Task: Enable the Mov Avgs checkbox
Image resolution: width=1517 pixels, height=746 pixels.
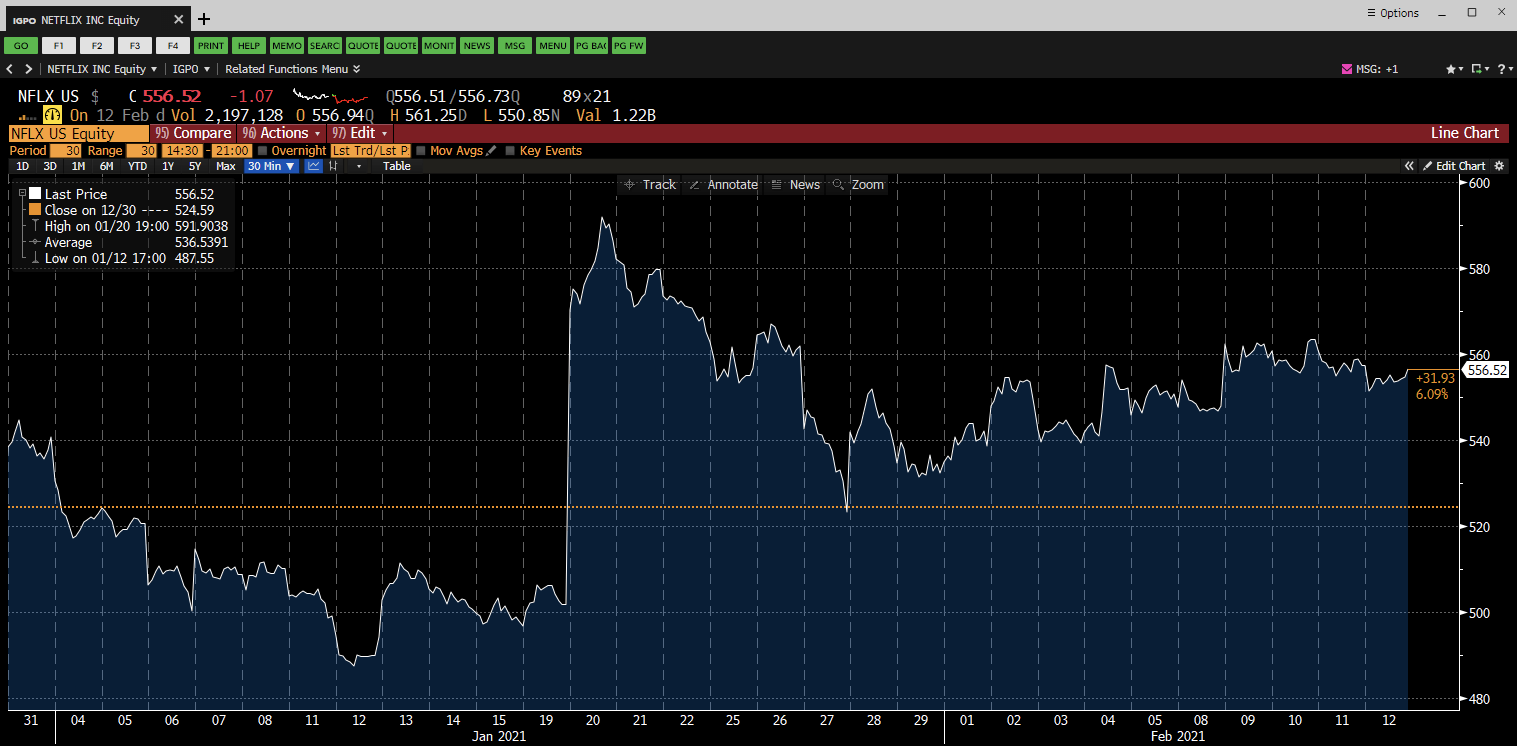Action: [x=421, y=151]
